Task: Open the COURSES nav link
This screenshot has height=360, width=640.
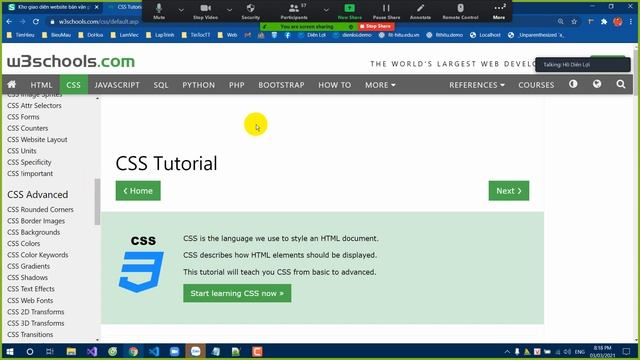Action: coord(536,85)
